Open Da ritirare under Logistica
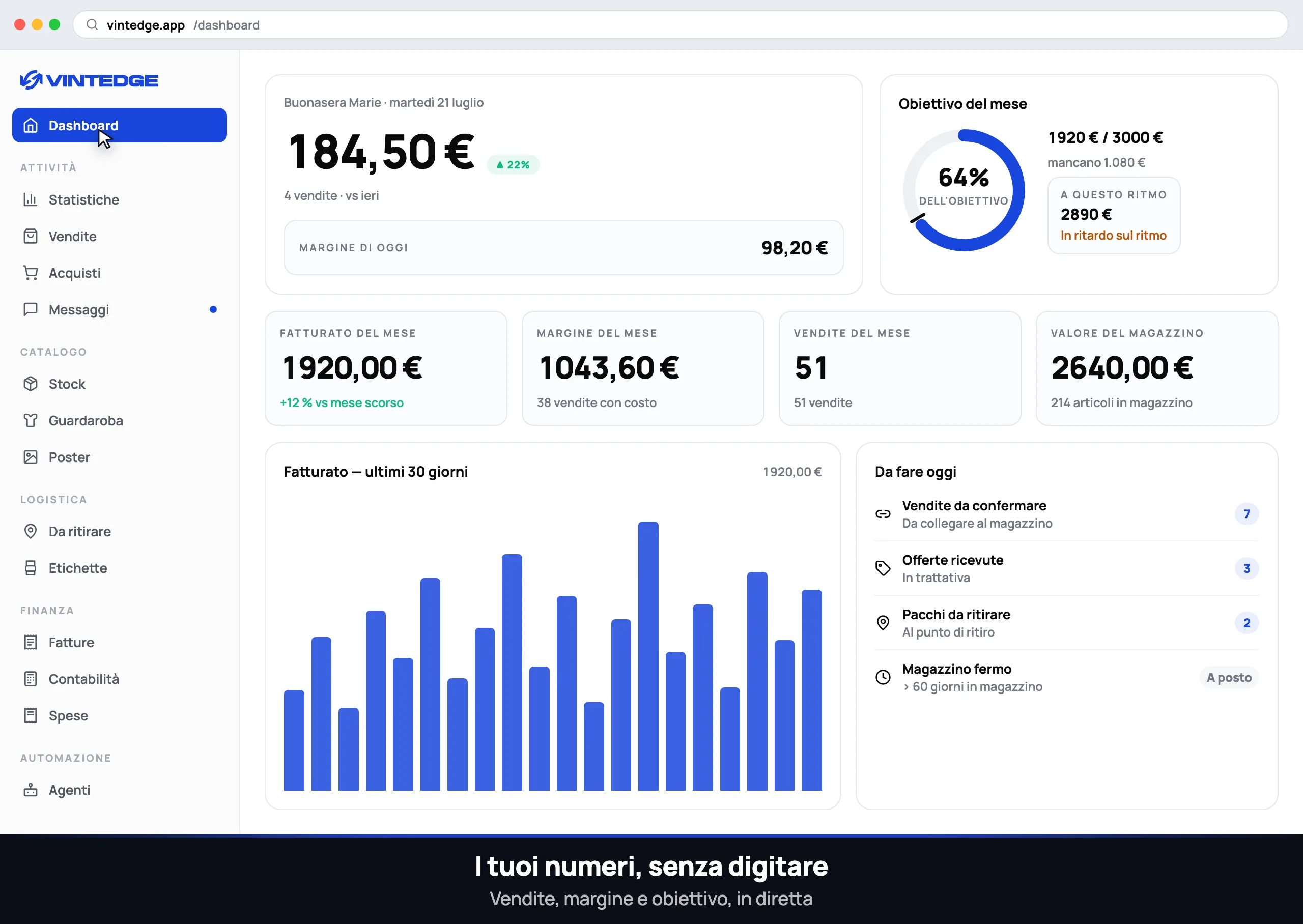This screenshot has width=1303, height=924. (x=120, y=531)
